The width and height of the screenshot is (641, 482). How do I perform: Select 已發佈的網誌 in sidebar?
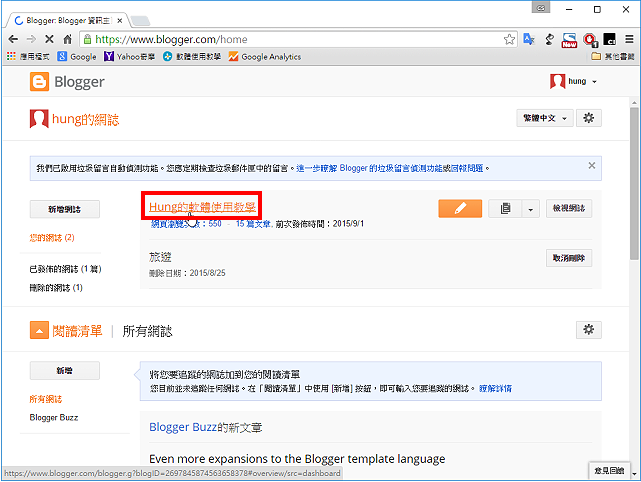pyautogui.click(x=65, y=269)
